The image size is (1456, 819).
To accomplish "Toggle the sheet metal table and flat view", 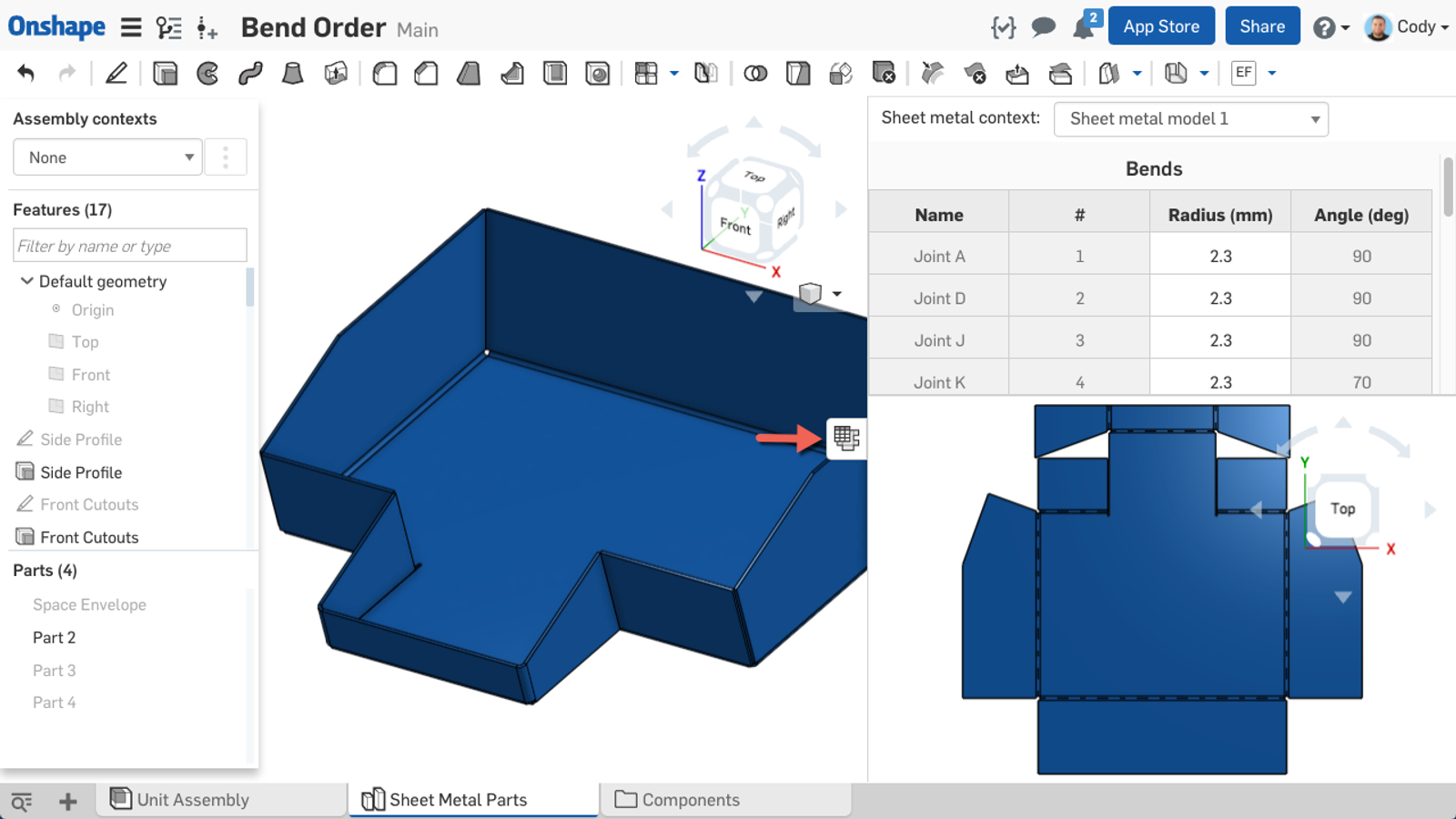I will coord(846,438).
